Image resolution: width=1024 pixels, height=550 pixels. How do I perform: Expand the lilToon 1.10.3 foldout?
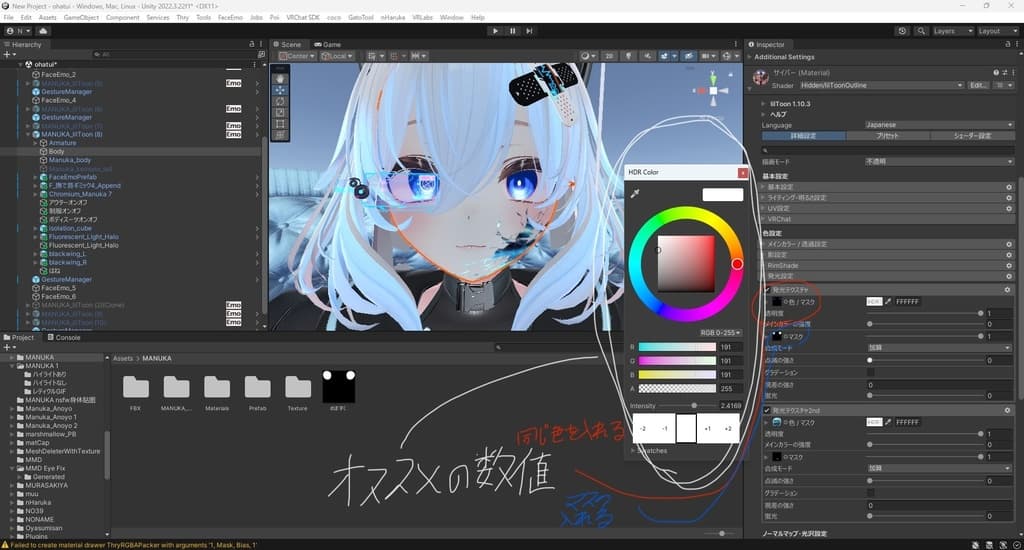click(763, 104)
